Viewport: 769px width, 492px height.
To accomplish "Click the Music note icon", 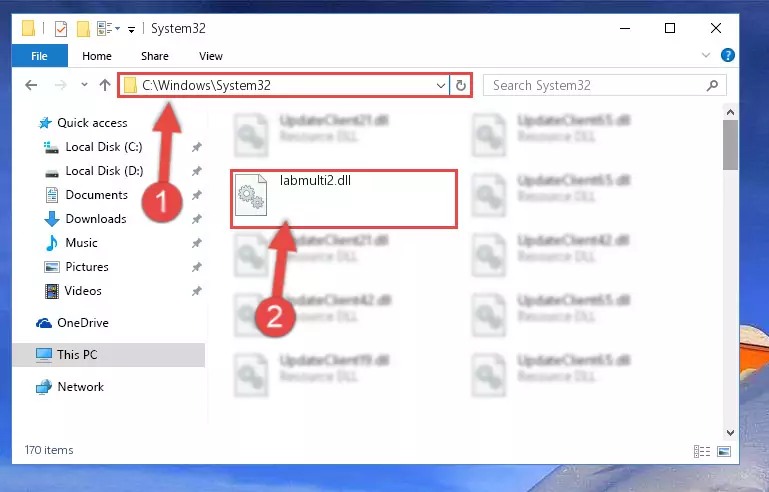I will point(51,243).
